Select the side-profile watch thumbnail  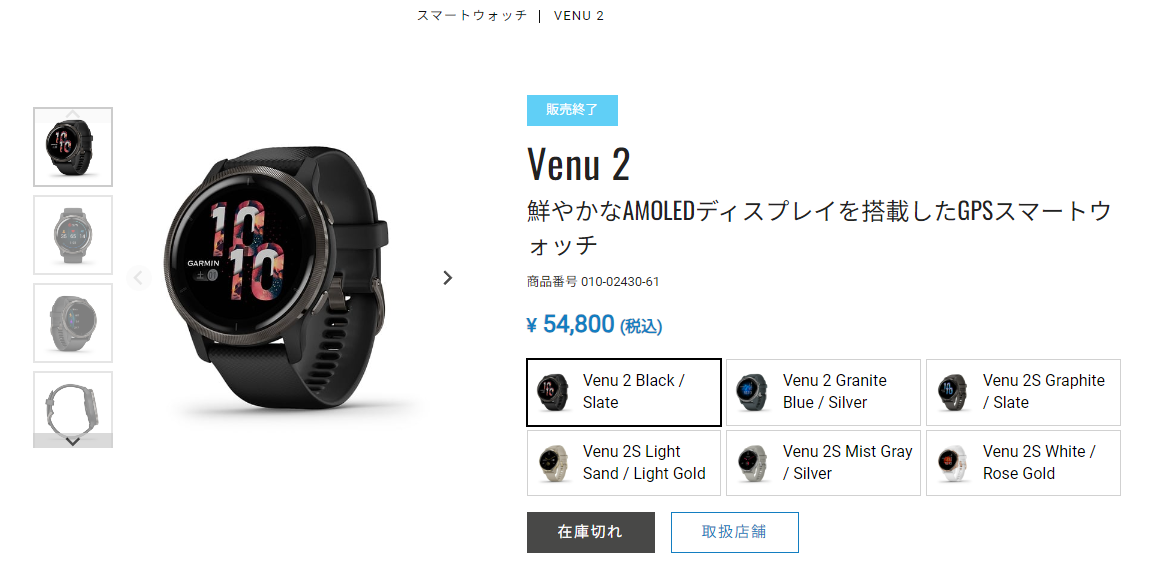tap(73, 404)
